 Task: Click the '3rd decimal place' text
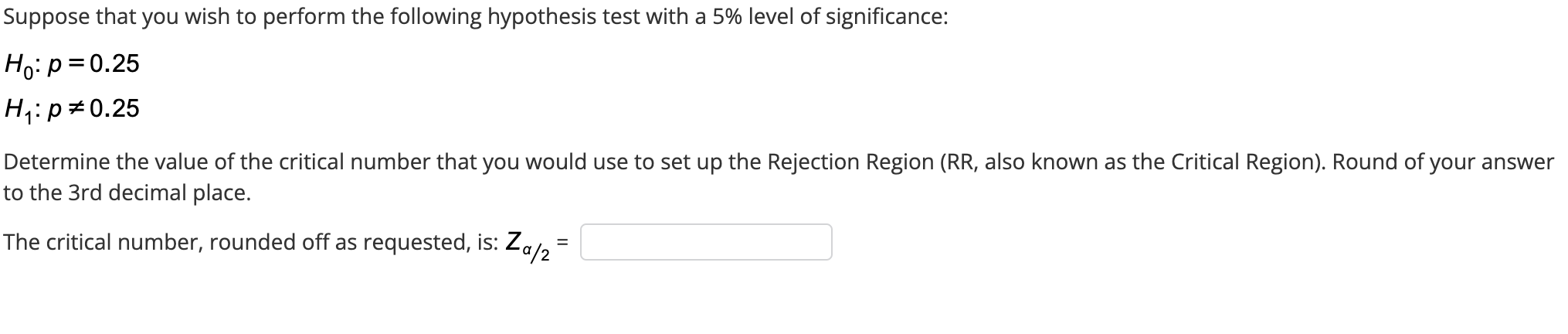coord(159,193)
